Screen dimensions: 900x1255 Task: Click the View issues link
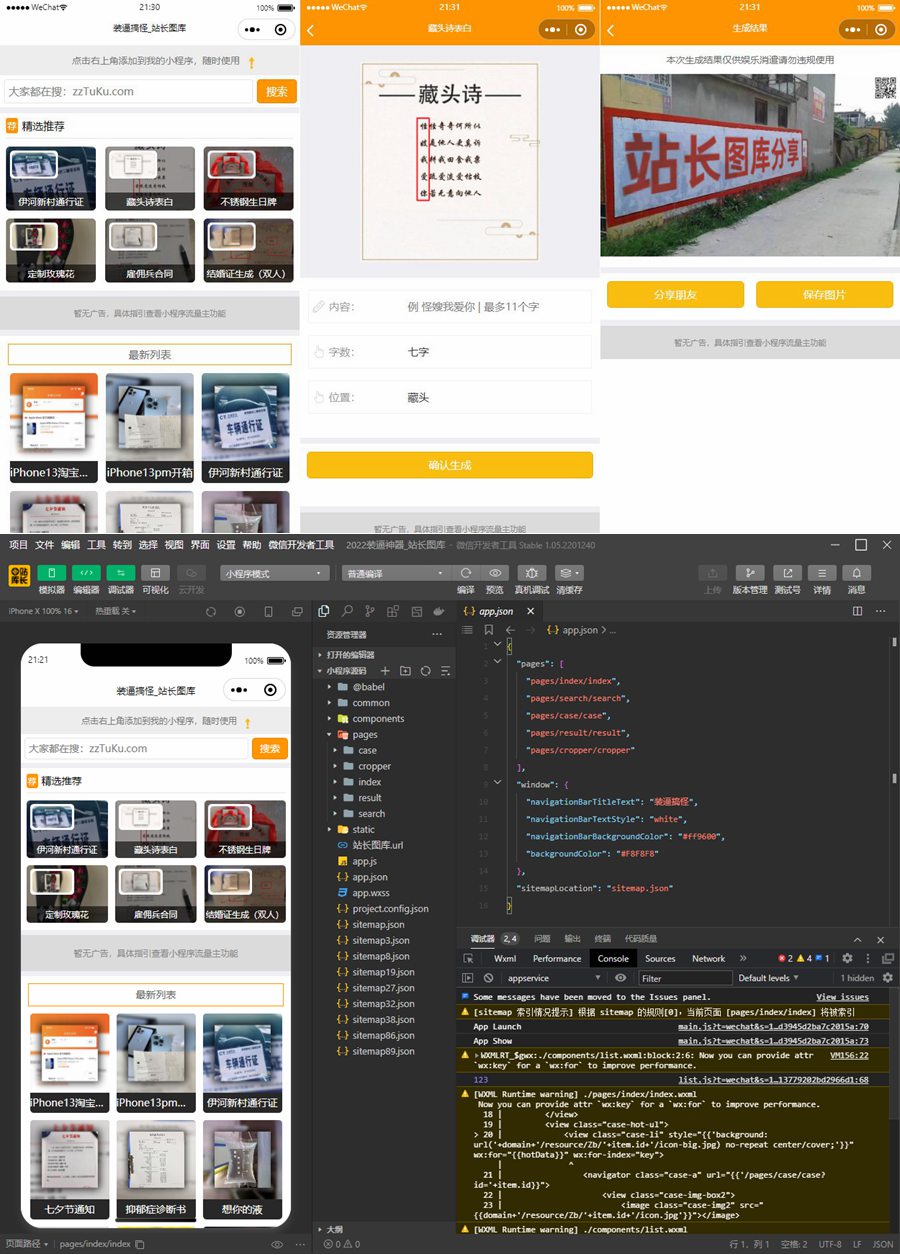(842, 997)
